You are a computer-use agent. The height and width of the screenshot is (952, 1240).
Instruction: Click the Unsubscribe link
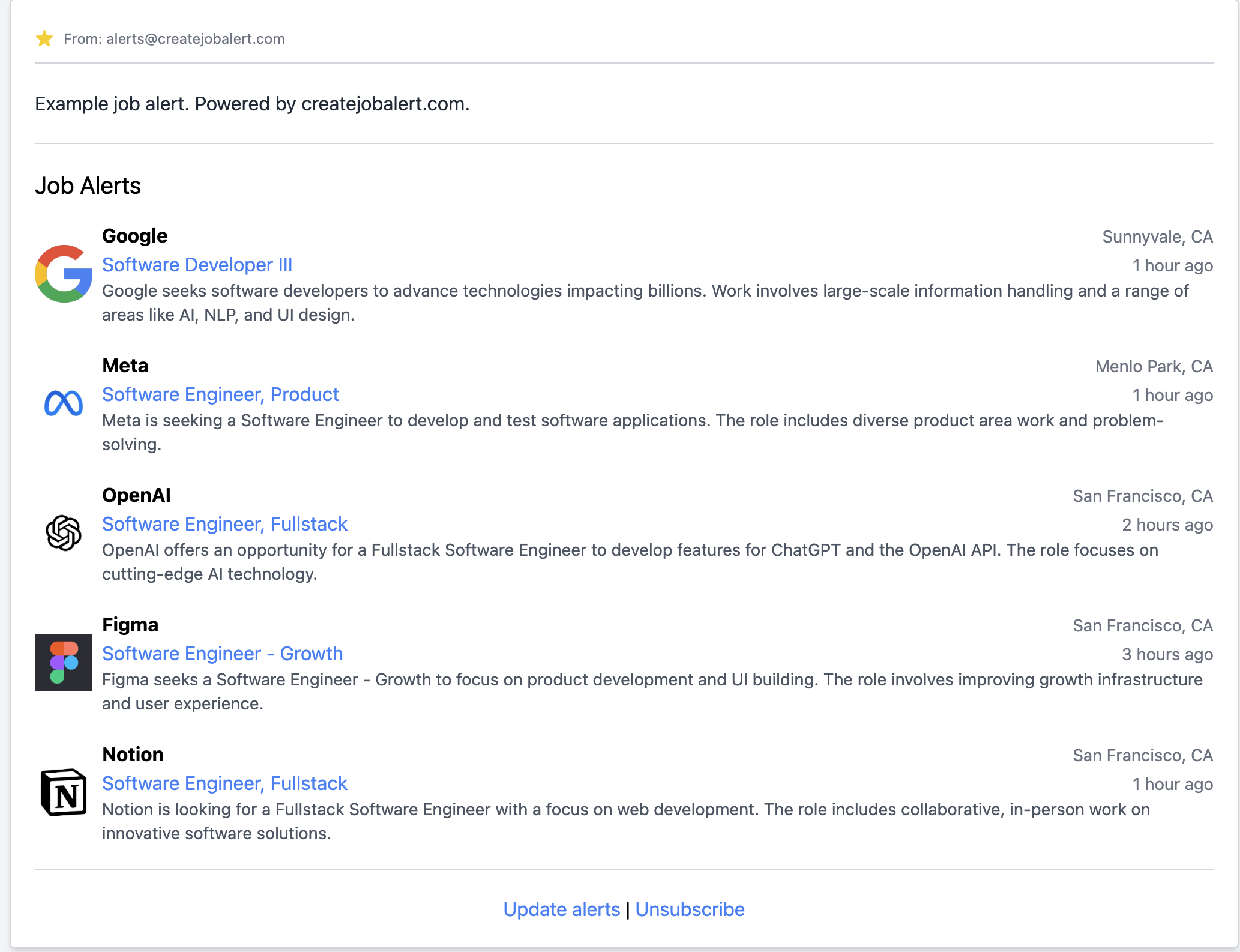(x=690, y=909)
